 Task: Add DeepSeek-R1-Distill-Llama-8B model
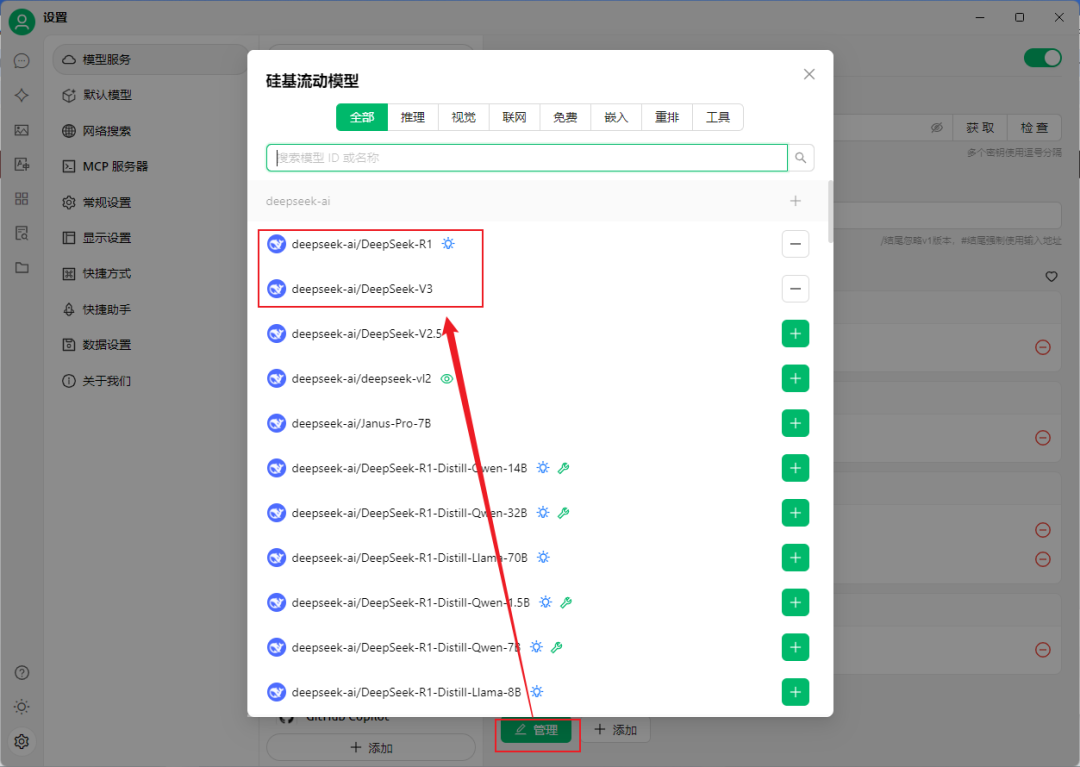coord(796,692)
